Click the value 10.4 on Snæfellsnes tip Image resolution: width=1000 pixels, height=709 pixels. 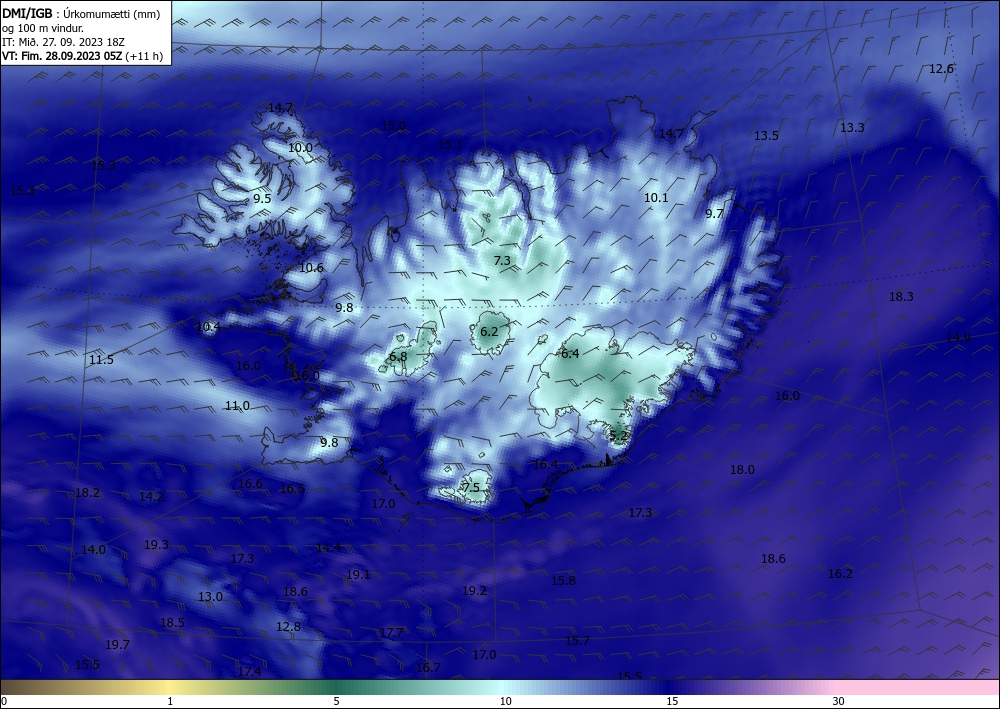pos(208,327)
